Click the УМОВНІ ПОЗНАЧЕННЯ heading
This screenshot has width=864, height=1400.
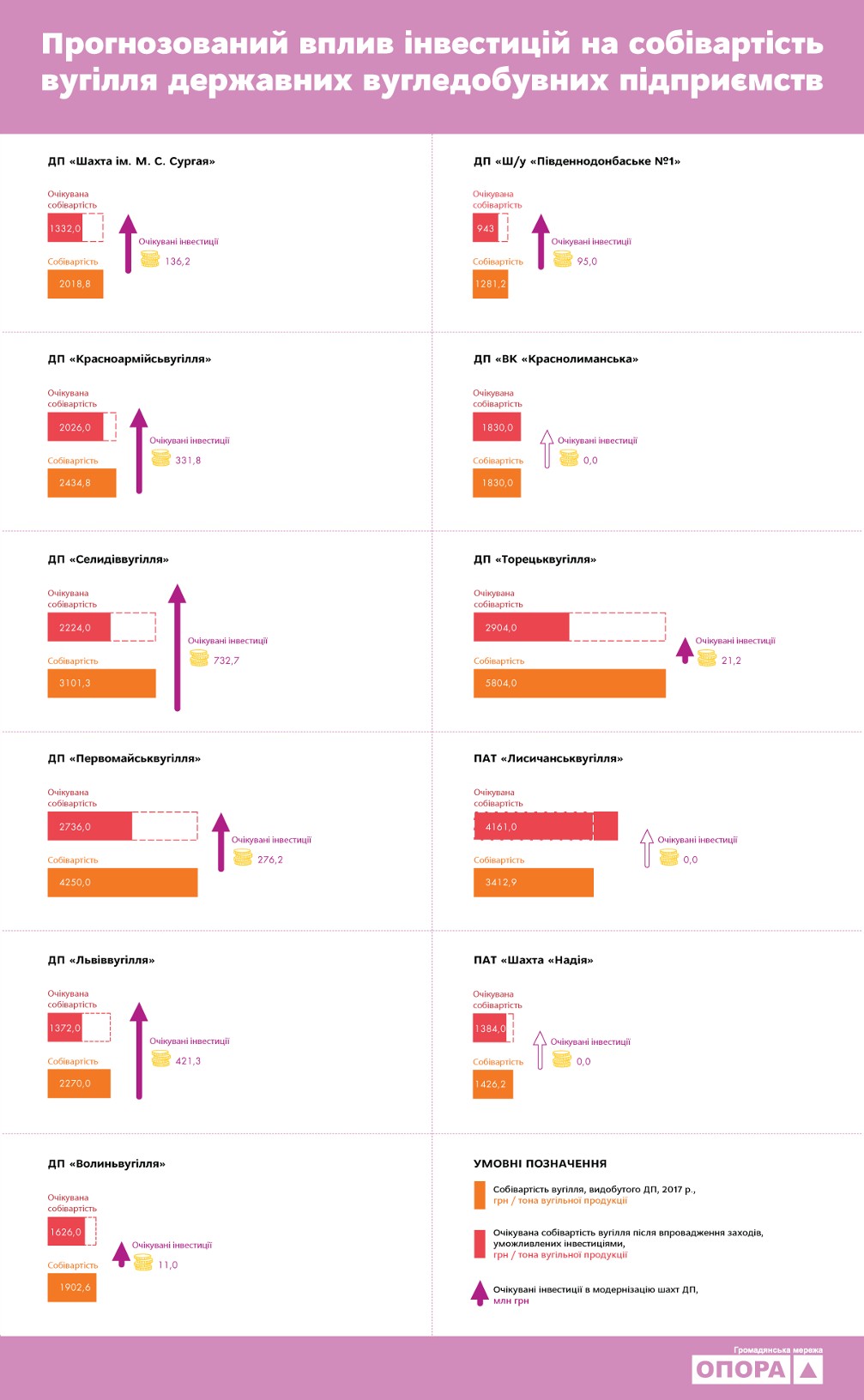[540, 1163]
